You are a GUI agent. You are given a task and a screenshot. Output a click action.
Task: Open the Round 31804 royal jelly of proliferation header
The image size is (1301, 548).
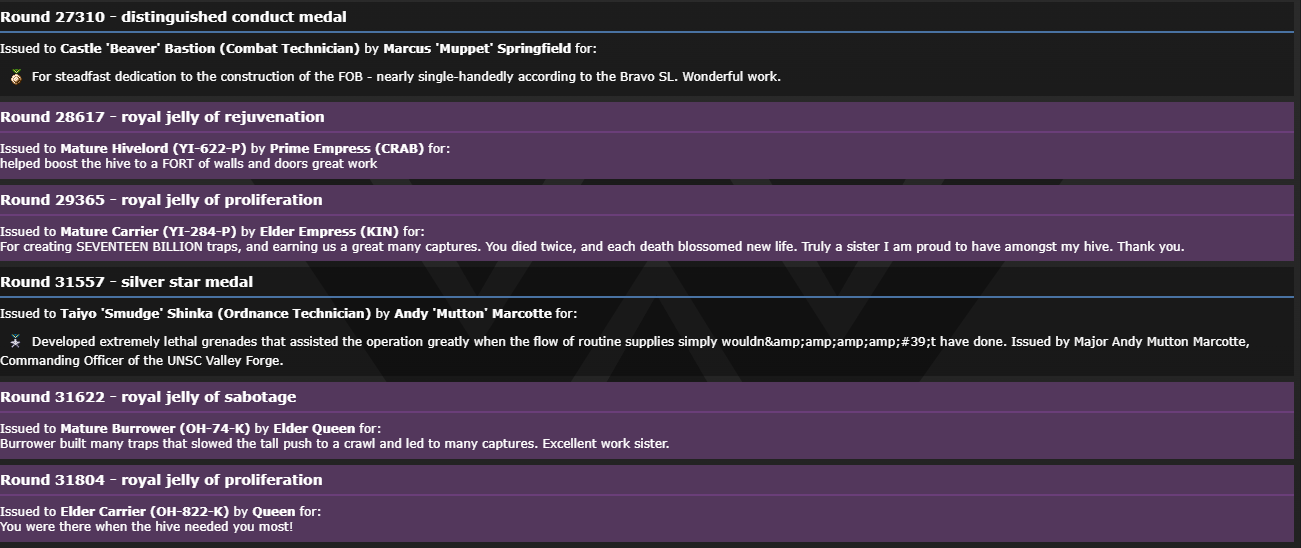coord(161,480)
